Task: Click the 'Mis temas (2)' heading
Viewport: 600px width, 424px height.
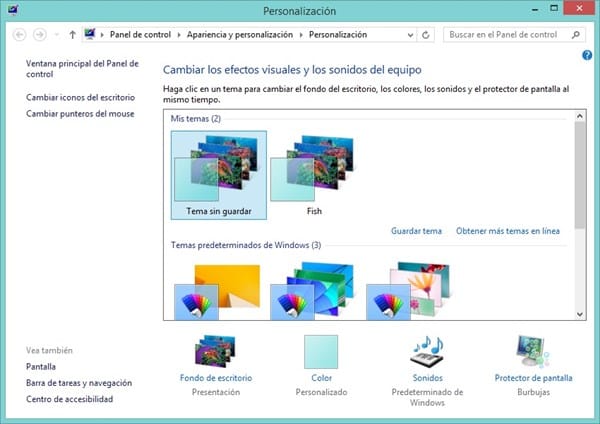Action: click(196, 119)
